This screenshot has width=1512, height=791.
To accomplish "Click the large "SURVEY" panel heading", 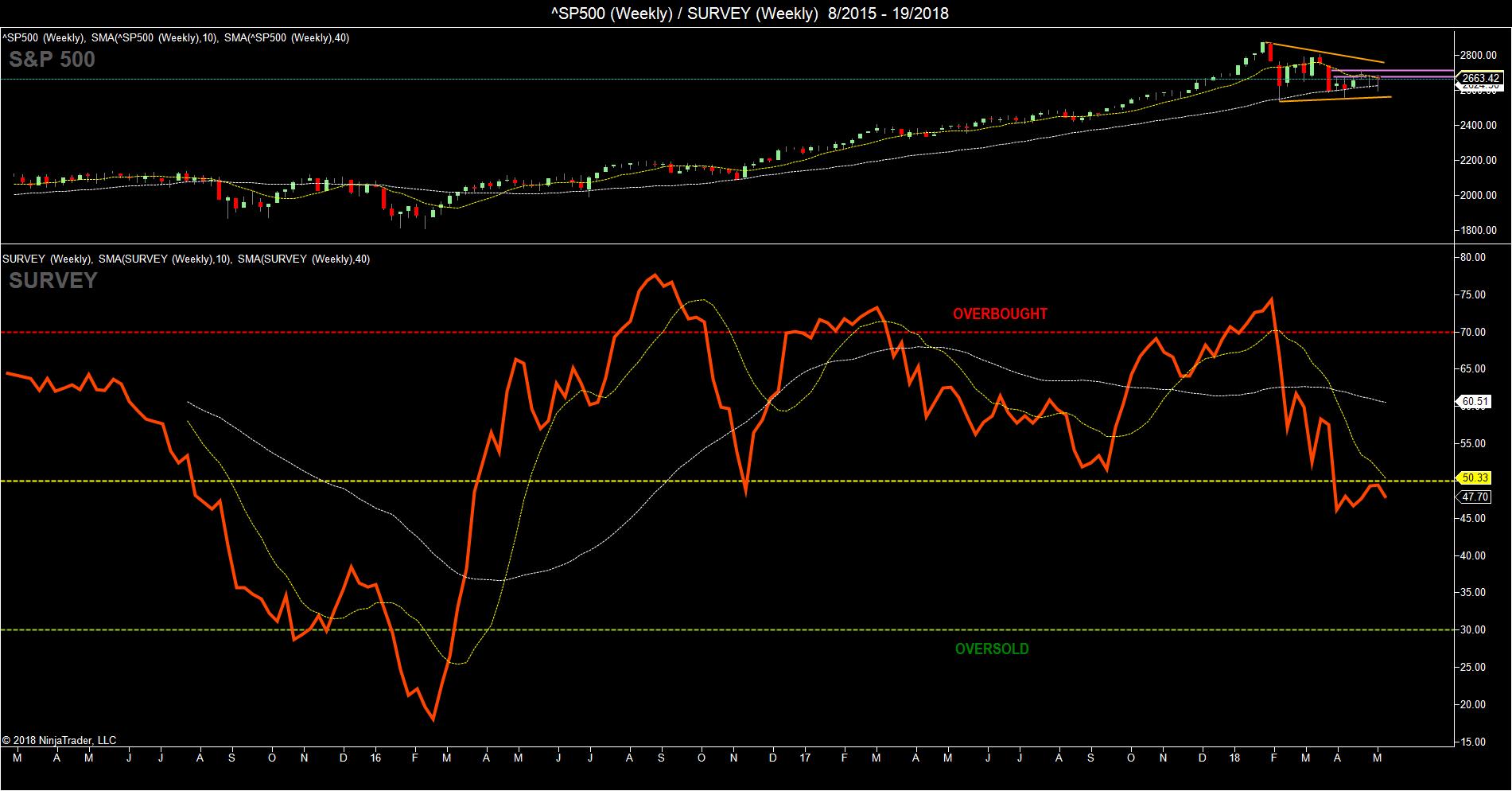I will click(x=52, y=280).
